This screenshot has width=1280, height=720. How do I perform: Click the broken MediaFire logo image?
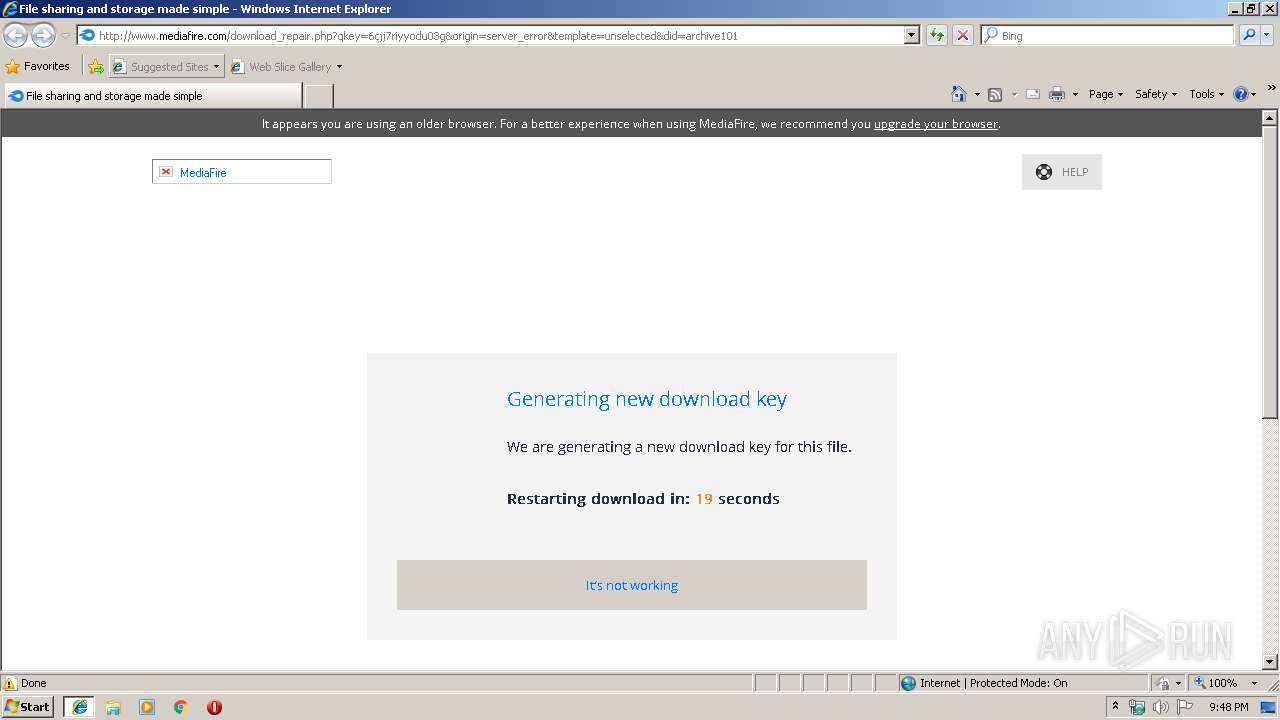click(x=241, y=172)
